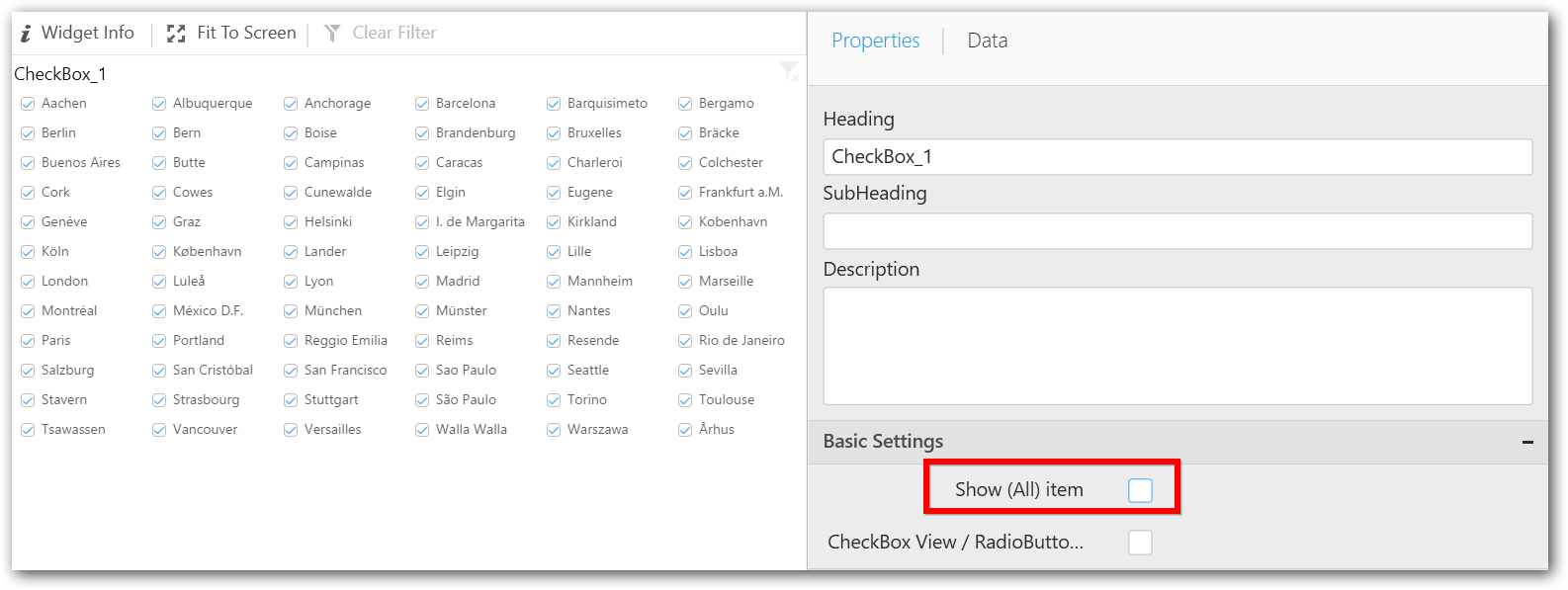Toggle CheckBox View / RadioButton option

click(1140, 543)
